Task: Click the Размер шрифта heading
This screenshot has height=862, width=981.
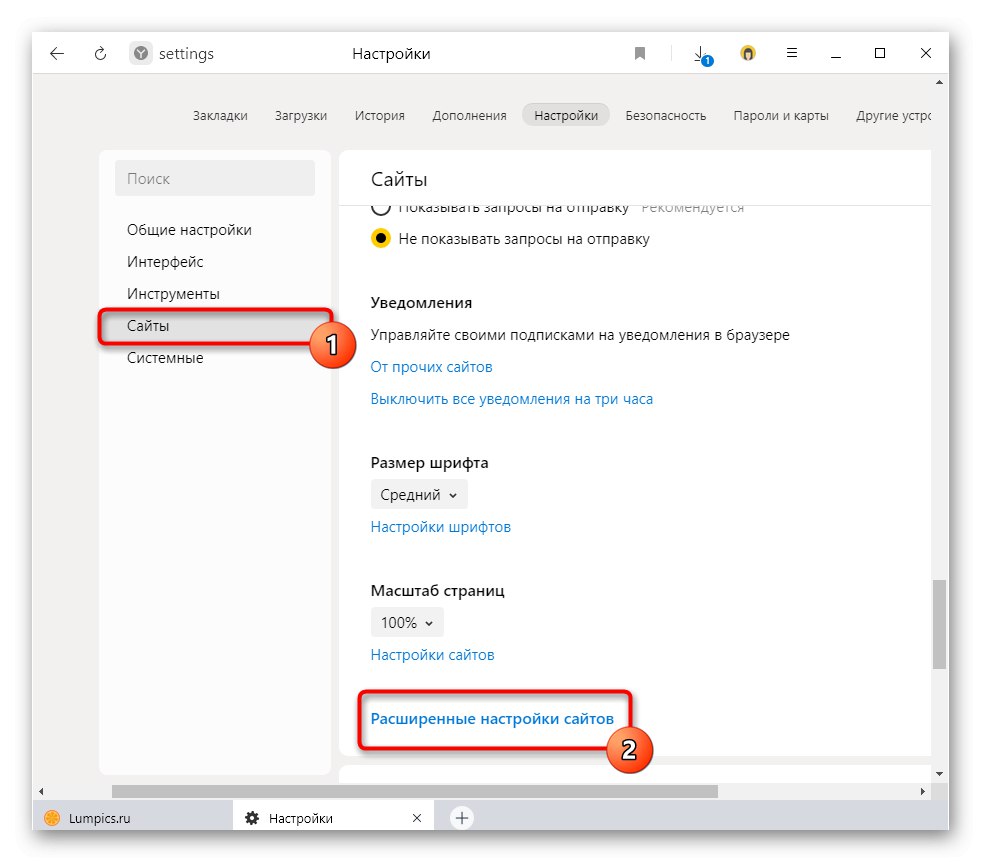Action: pos(429,463)
